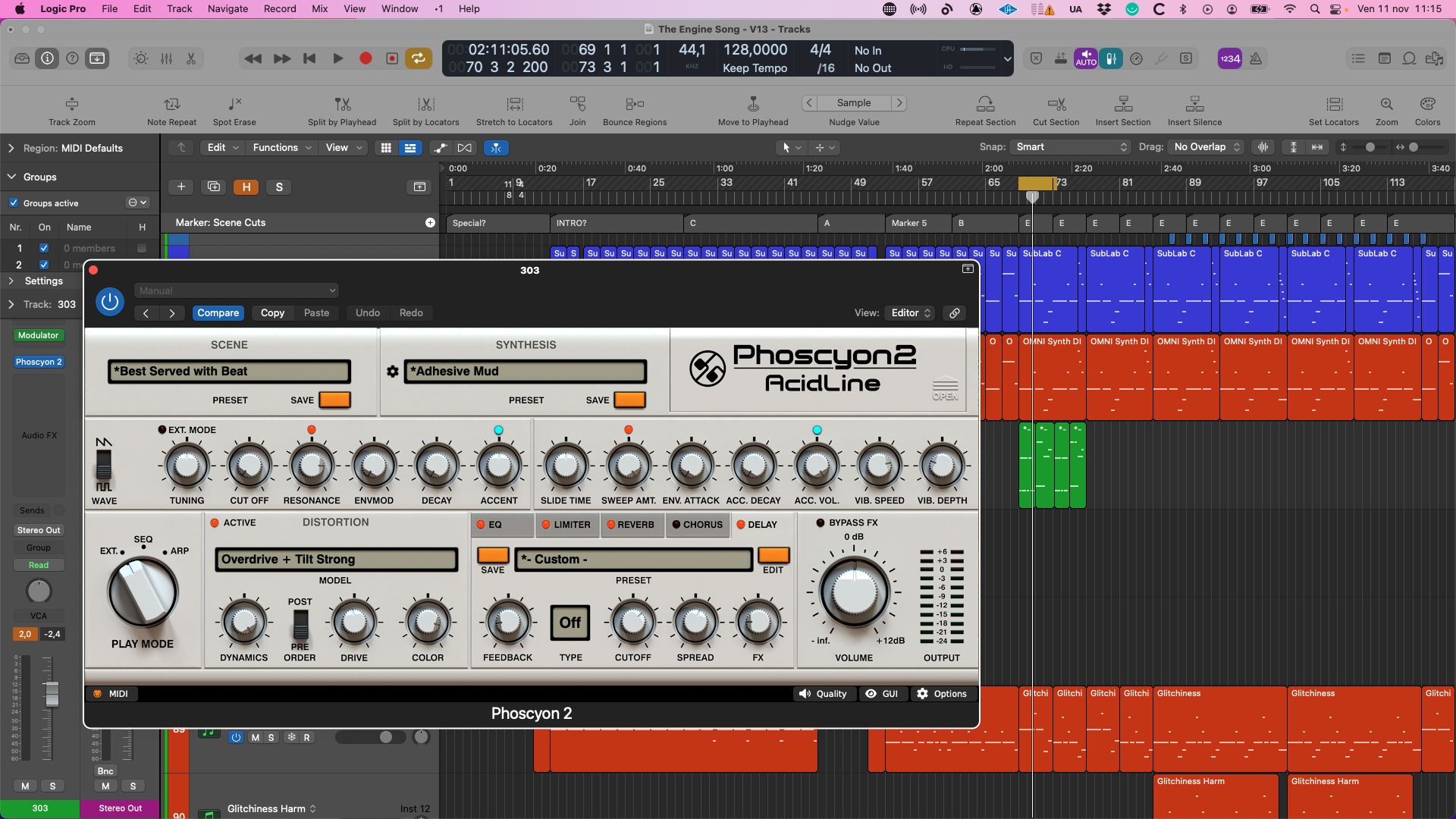Open the Scissors editor toolbar icon
1456x819 pixels.
tap(191, 58)
